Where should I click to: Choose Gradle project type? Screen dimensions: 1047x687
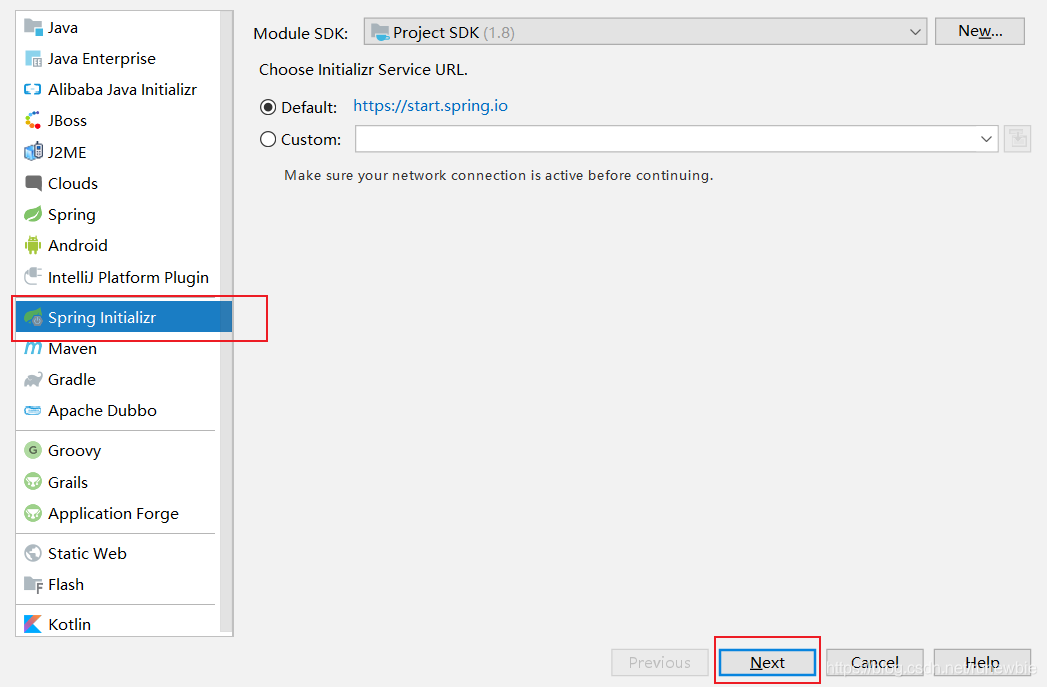tap(118, 379)
